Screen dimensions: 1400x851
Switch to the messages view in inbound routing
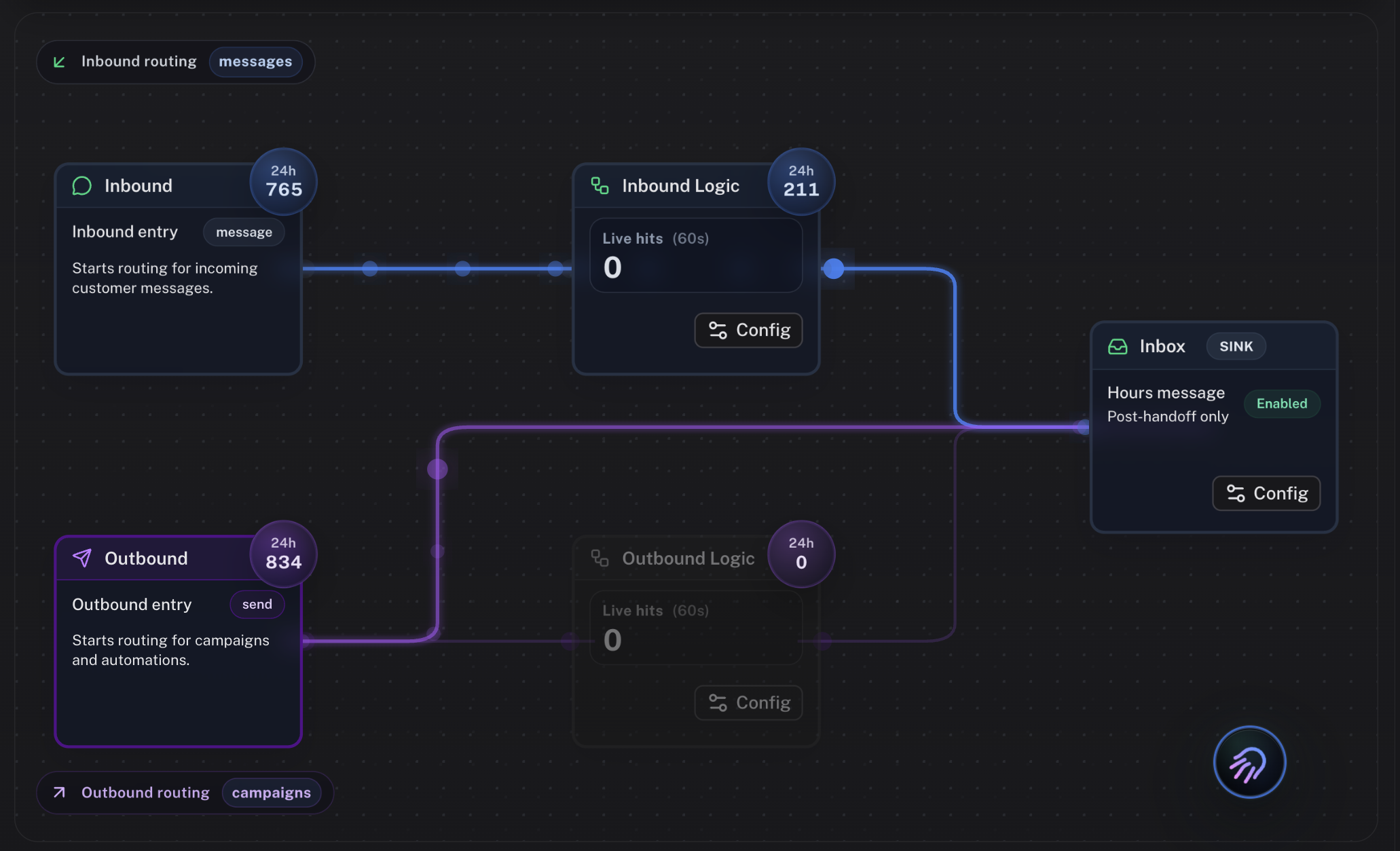(256, 61)
